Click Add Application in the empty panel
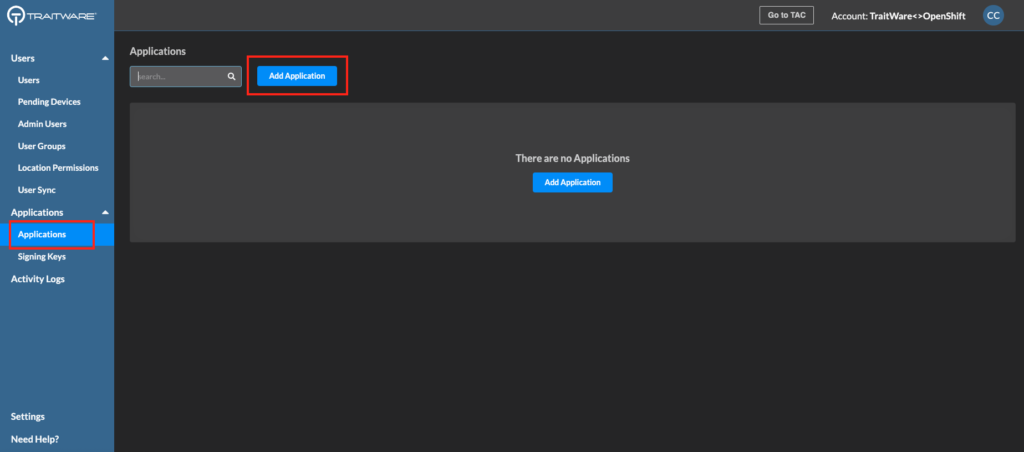Screen dimensions: 1024x452 tap(573, 182)
